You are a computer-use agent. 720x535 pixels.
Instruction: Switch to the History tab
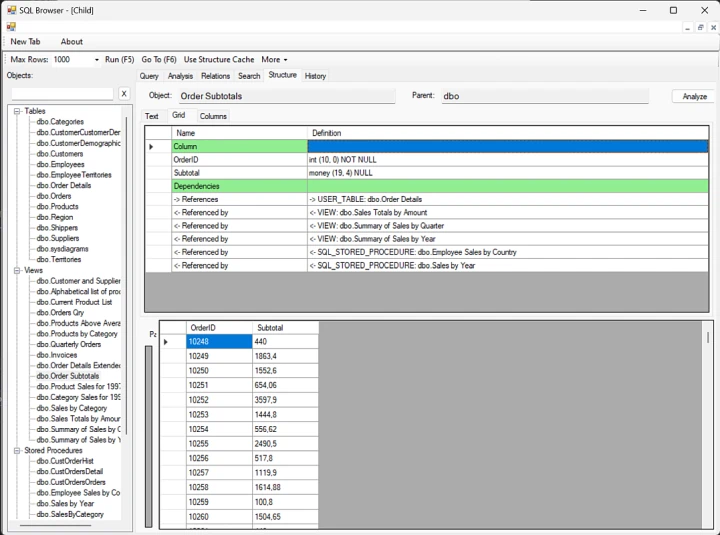tap(315, 76)
